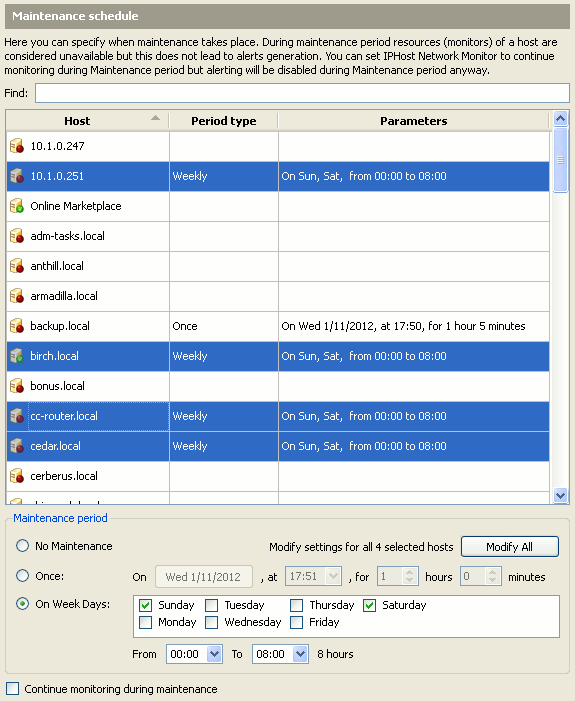Click the Online Marketplace host icon
Viewport: 575px width, 701px height.
pyautogui.click(x=17, y=206)
